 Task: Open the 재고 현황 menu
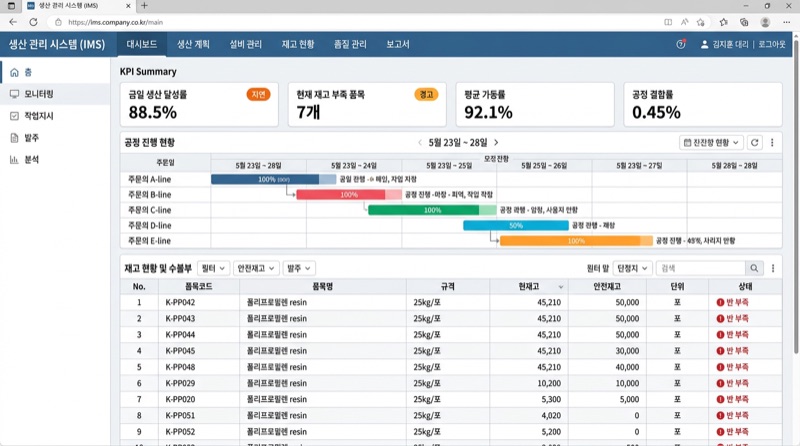298,44
